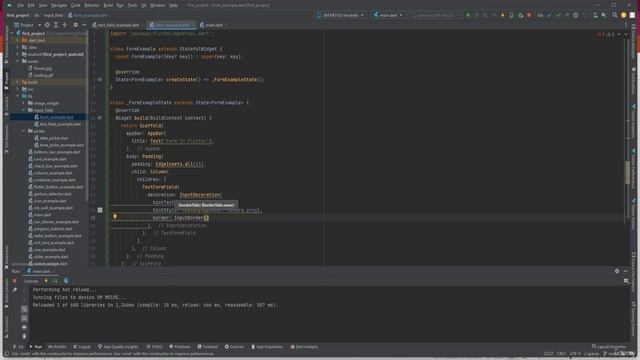Select date_picker.dart in the project tree

pyautogui.click(x=51, y=138)
